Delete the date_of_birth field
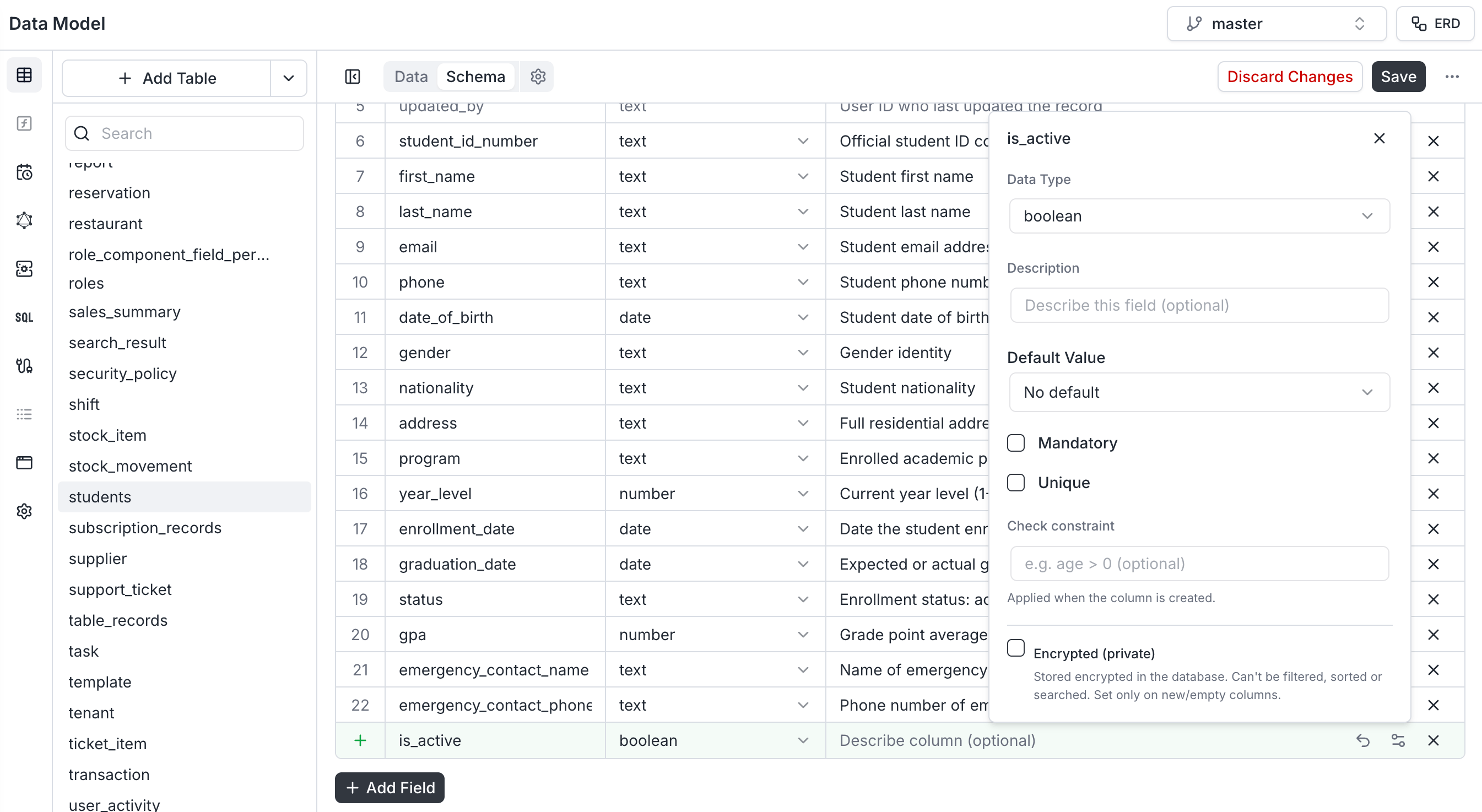1482x812 pixels. click(1433, 317)
